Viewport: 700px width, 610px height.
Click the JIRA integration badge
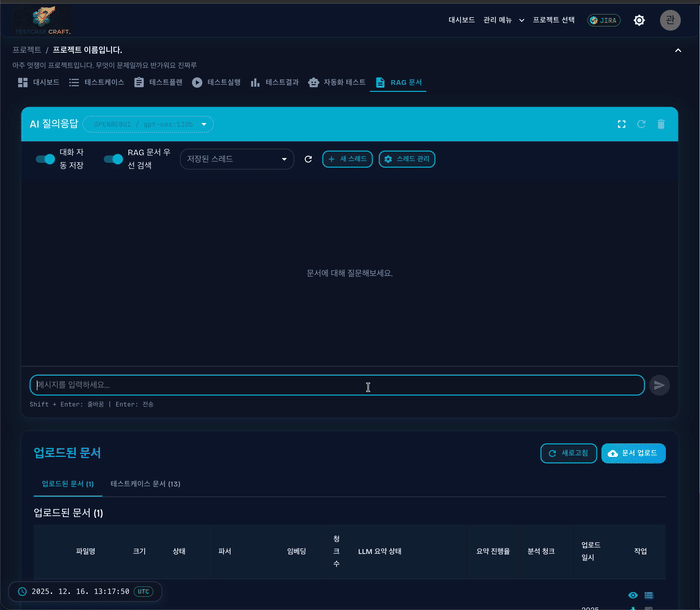(x=604, y=20)
